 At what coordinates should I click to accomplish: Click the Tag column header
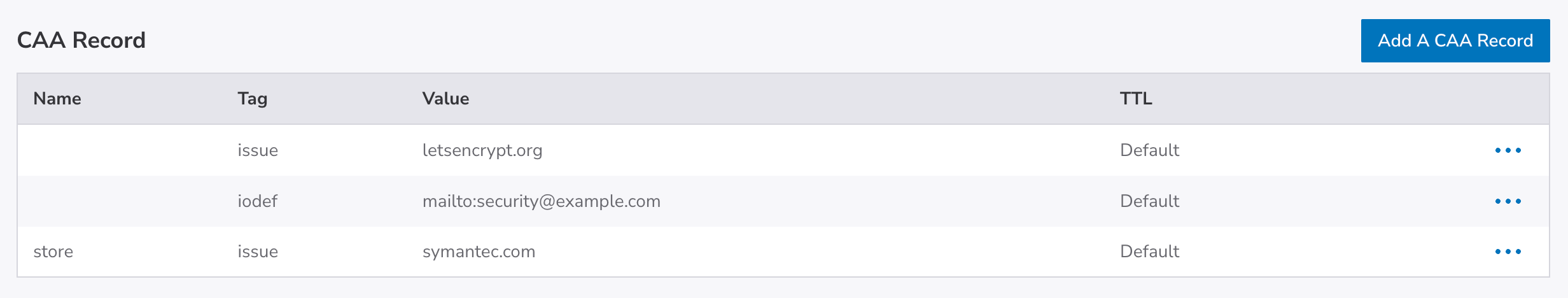pyautogui.click(x=253, y=99)
